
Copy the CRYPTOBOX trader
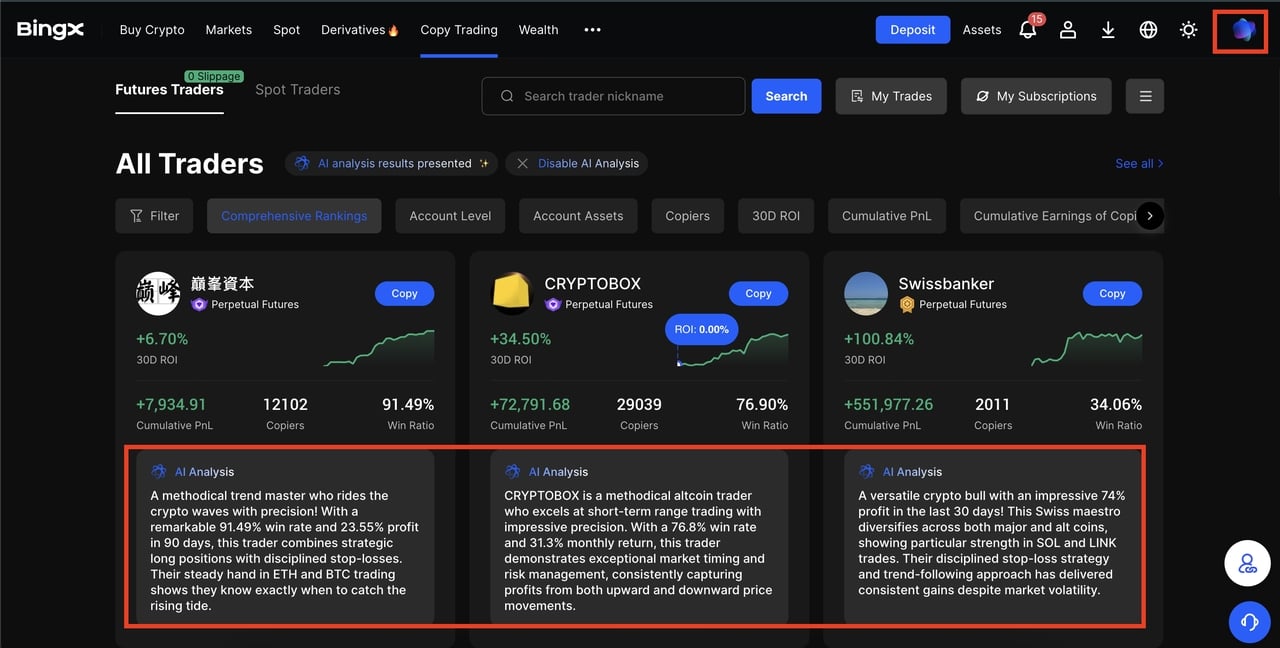(x=758, y=293)
